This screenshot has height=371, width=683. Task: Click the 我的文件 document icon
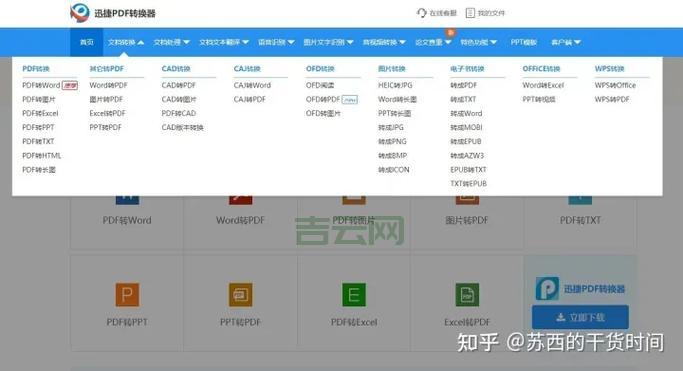[x=470, y=13]
